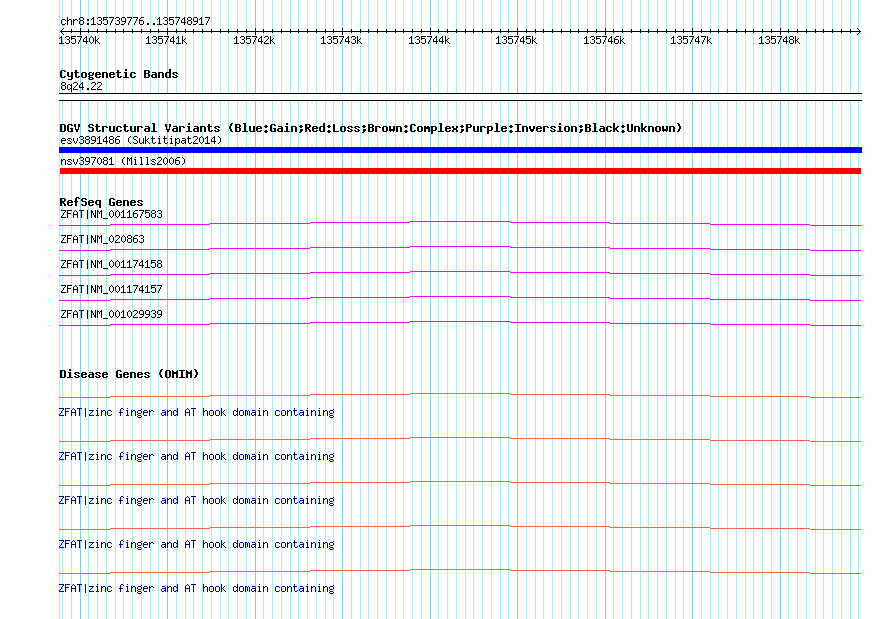This screenshot has width=890, height=619.
Task: Select the Cytogenetic Bands track heading
Action: click(119, 74)
